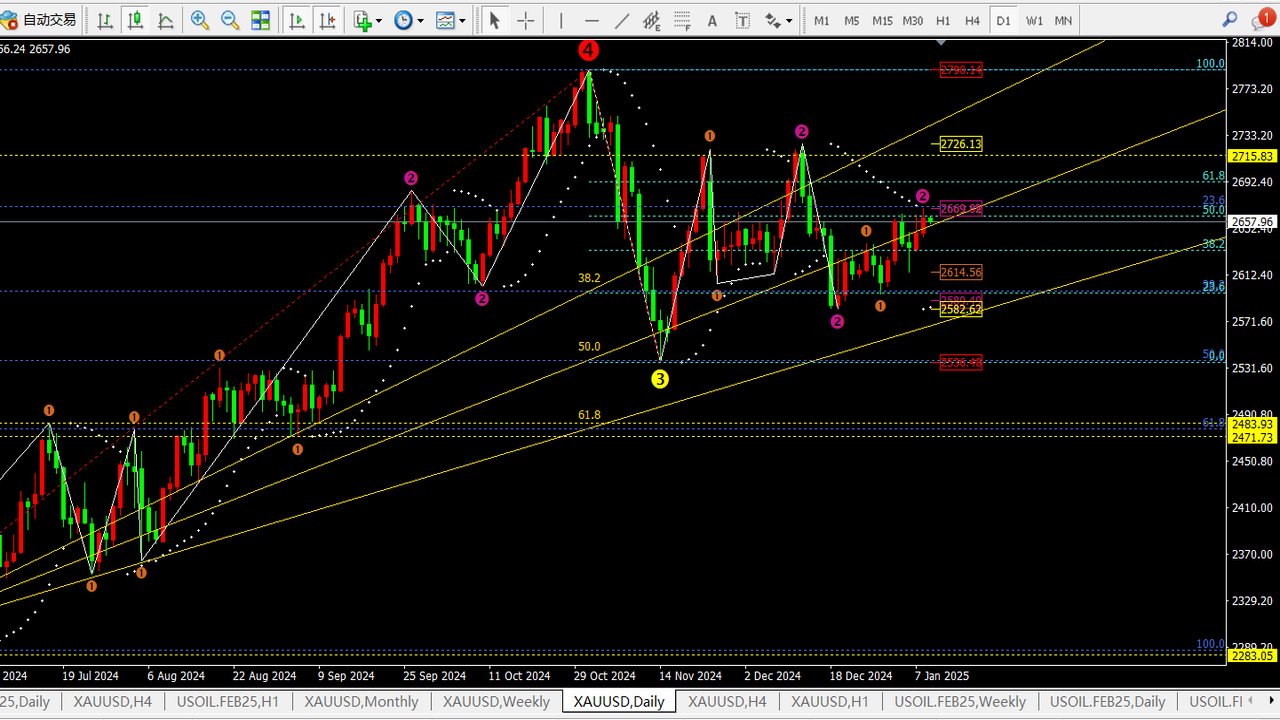This screenshot has width=1280, height=720.
Task: Switch chart to bar chart mode
Action: point(106,20)
